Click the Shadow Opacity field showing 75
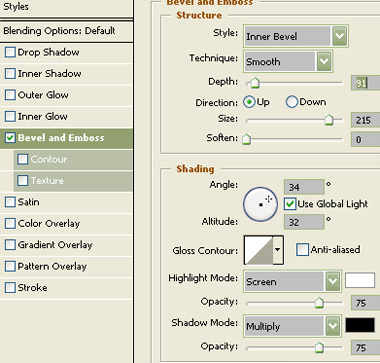The width and height of the screenshot is (380, 363). pyautogui.click(x=366, y=348)
